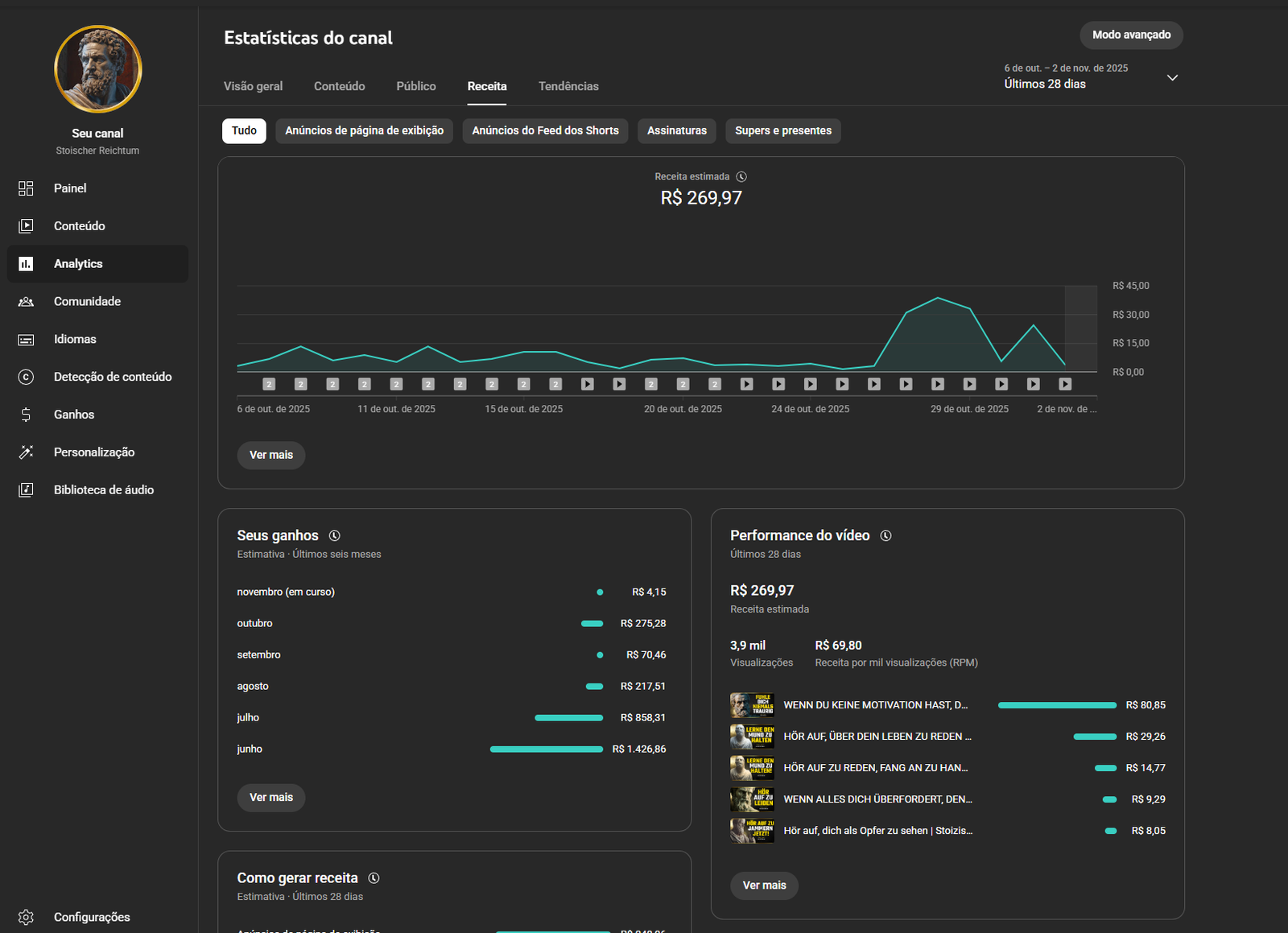The width and height of the screenshot is (1288, 933).
Task: Click the Modo avançado button
Action: [1131, 35]
